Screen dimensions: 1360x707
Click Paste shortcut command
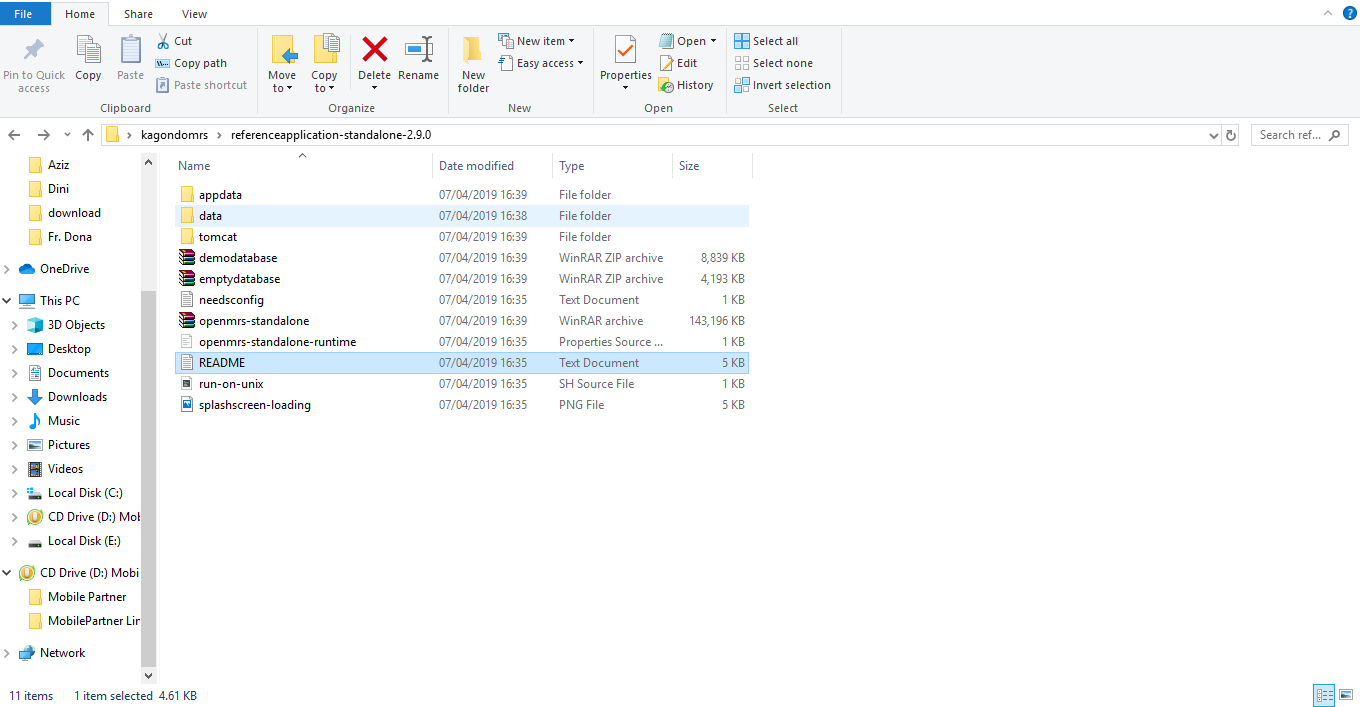click(201, 85)
